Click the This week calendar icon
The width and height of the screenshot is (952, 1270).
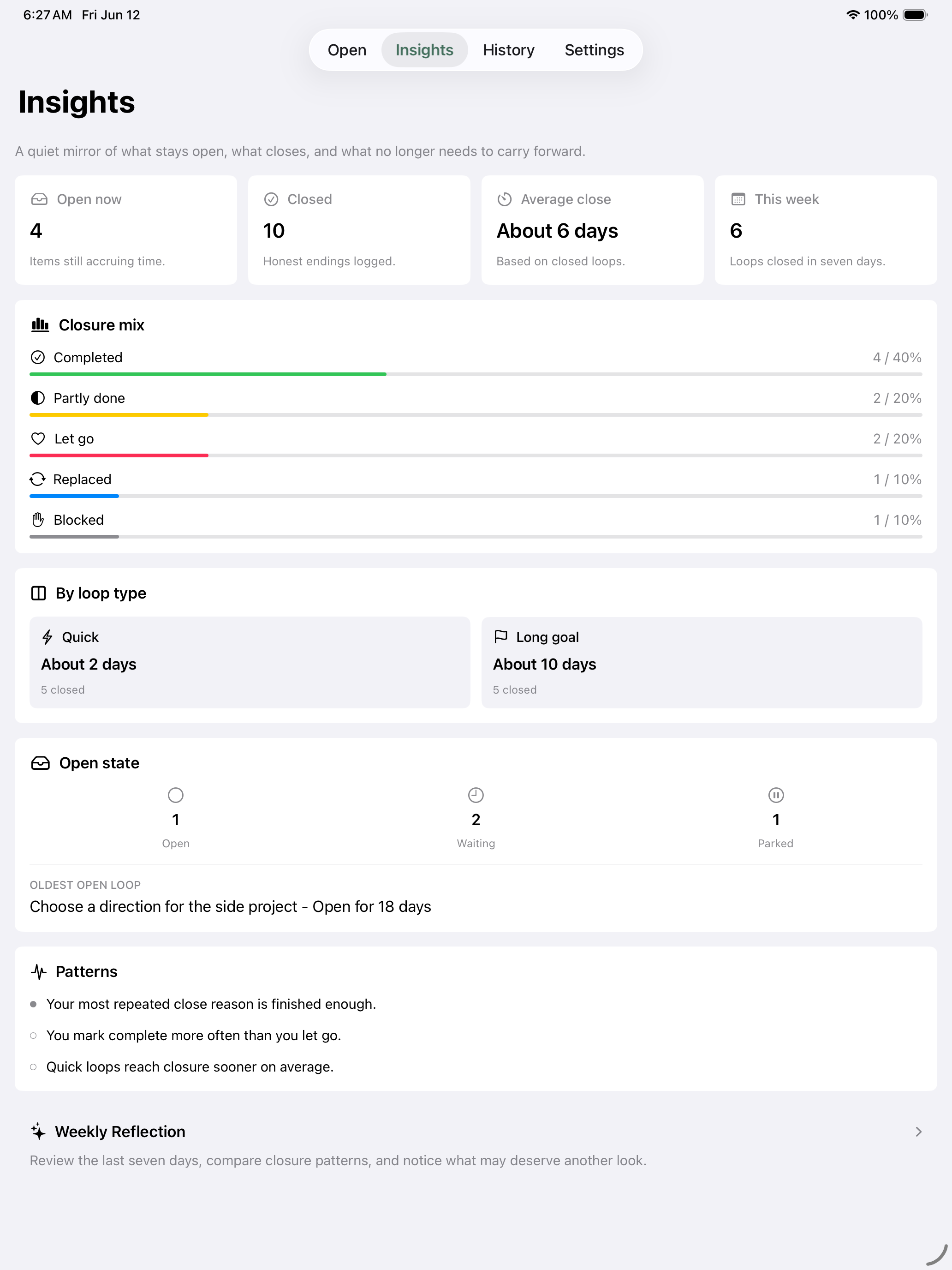738,199
